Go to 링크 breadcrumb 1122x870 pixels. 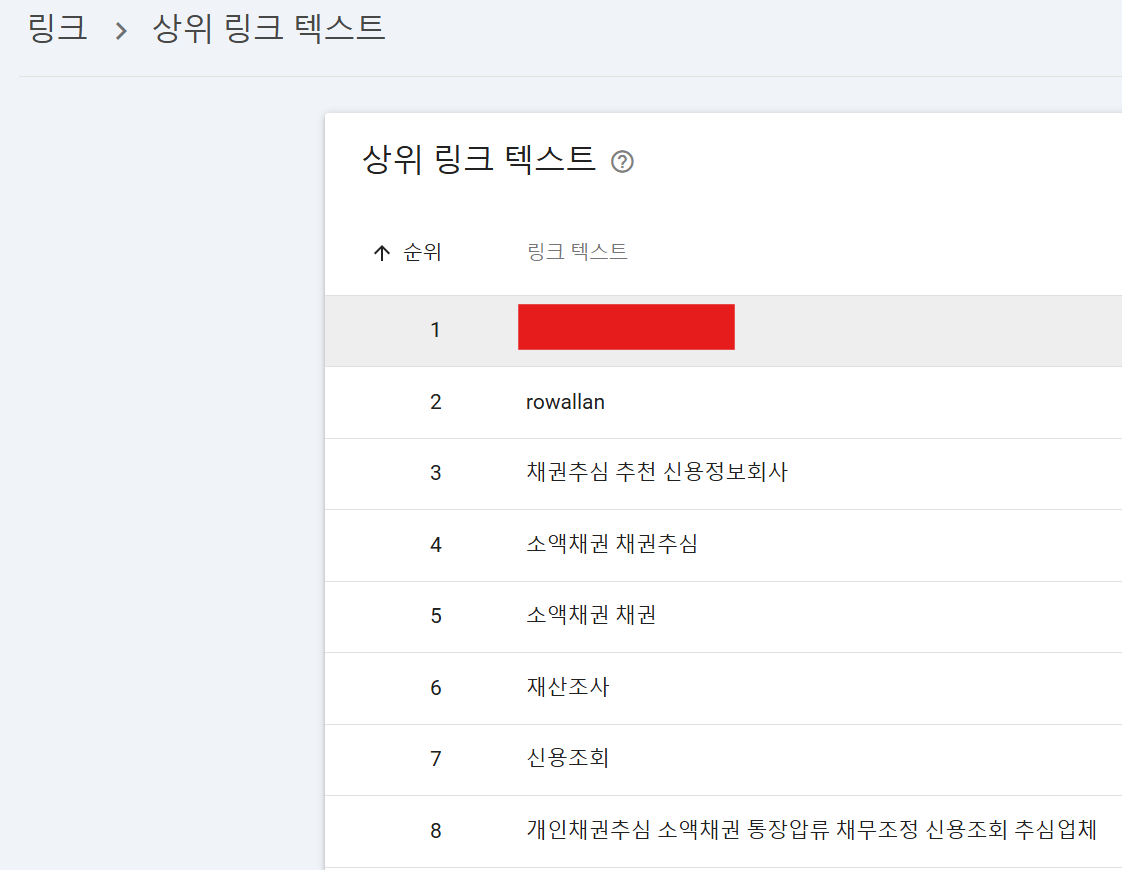click(x=57, y=29)
